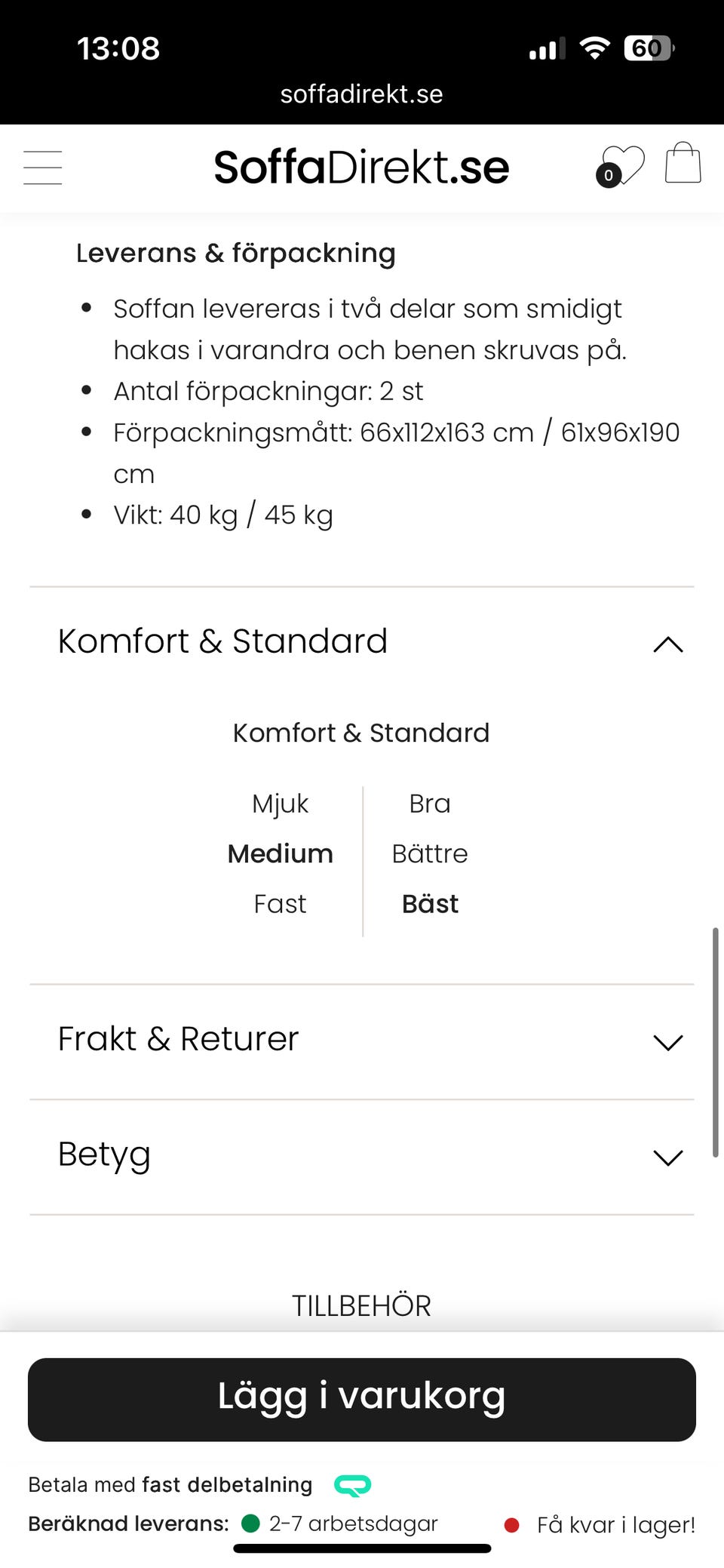
Task: Tap the red low-stock indicator dot
Action: 511,1525
